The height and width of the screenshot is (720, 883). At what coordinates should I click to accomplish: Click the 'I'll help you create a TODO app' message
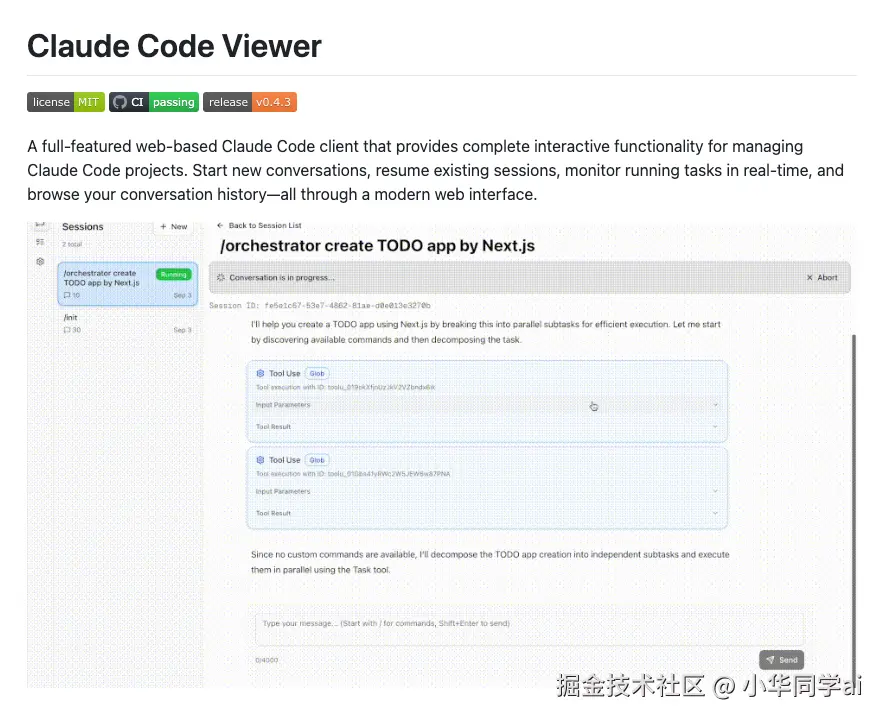pyautogui.click(x=485, y=332)
